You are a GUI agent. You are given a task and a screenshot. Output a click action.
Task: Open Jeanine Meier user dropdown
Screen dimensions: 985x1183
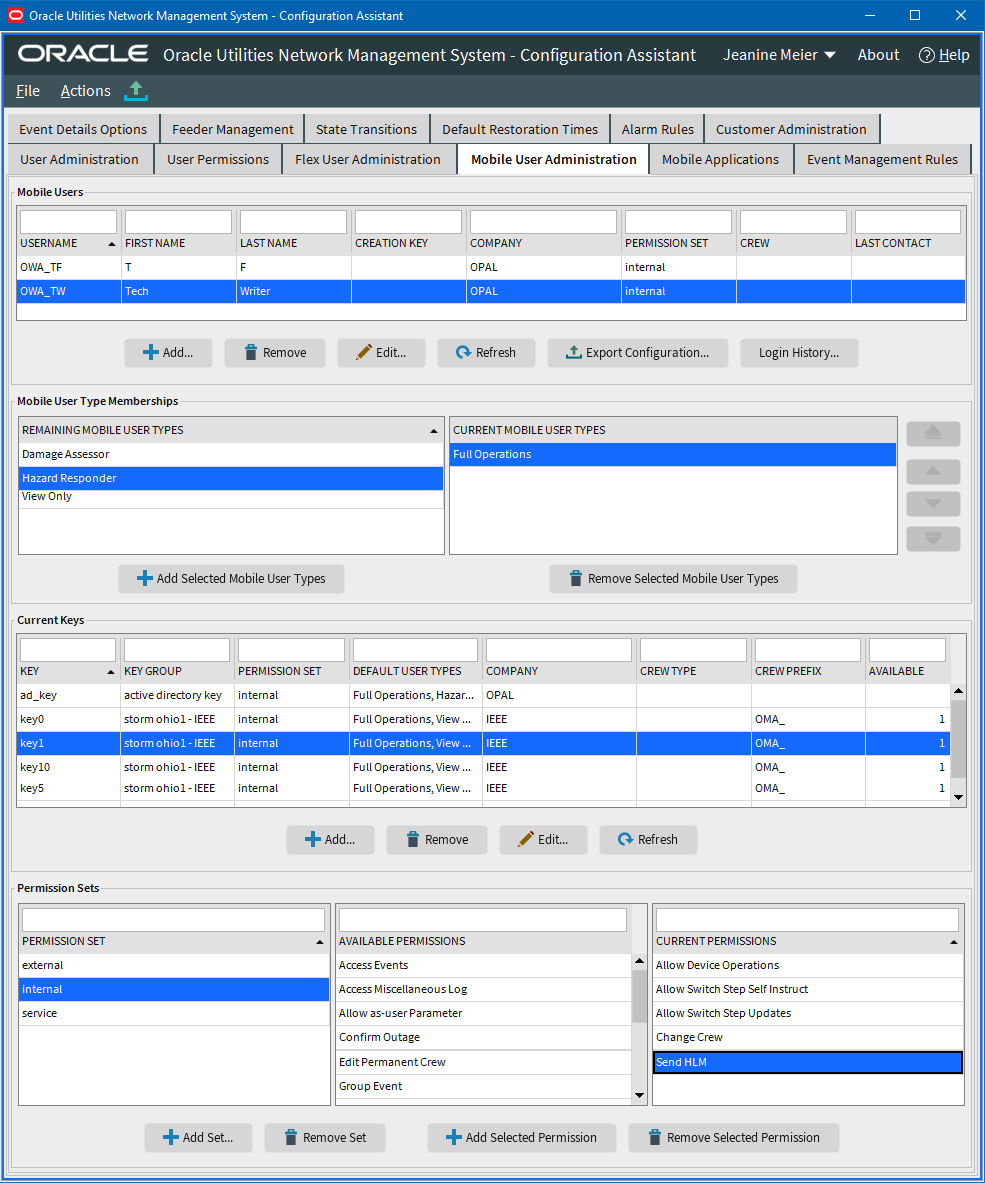[x=779, y=55]
